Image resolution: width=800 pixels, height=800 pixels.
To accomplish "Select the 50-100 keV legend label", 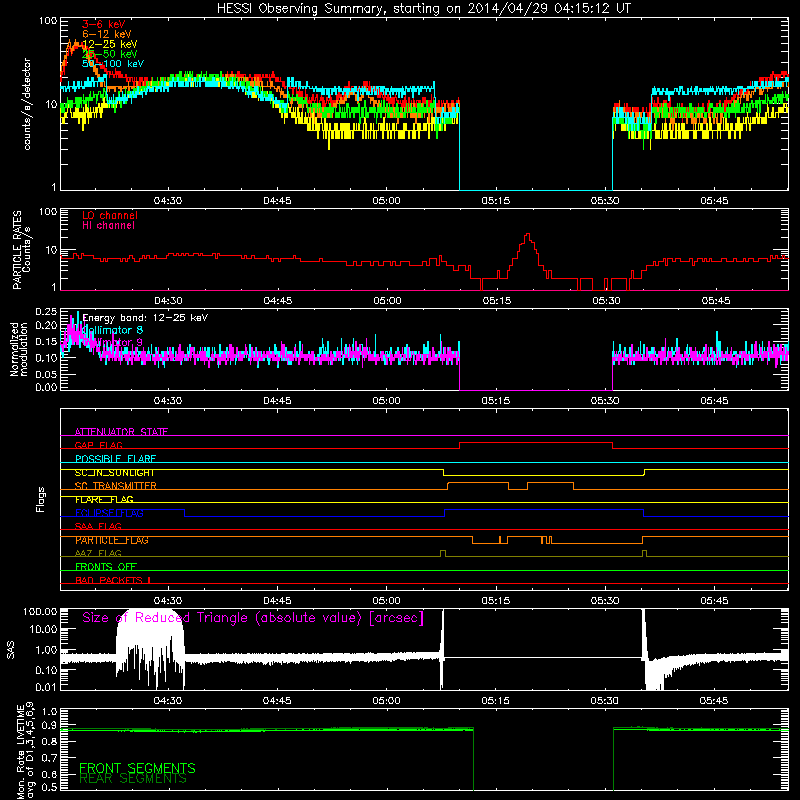I will coord(113,64).
